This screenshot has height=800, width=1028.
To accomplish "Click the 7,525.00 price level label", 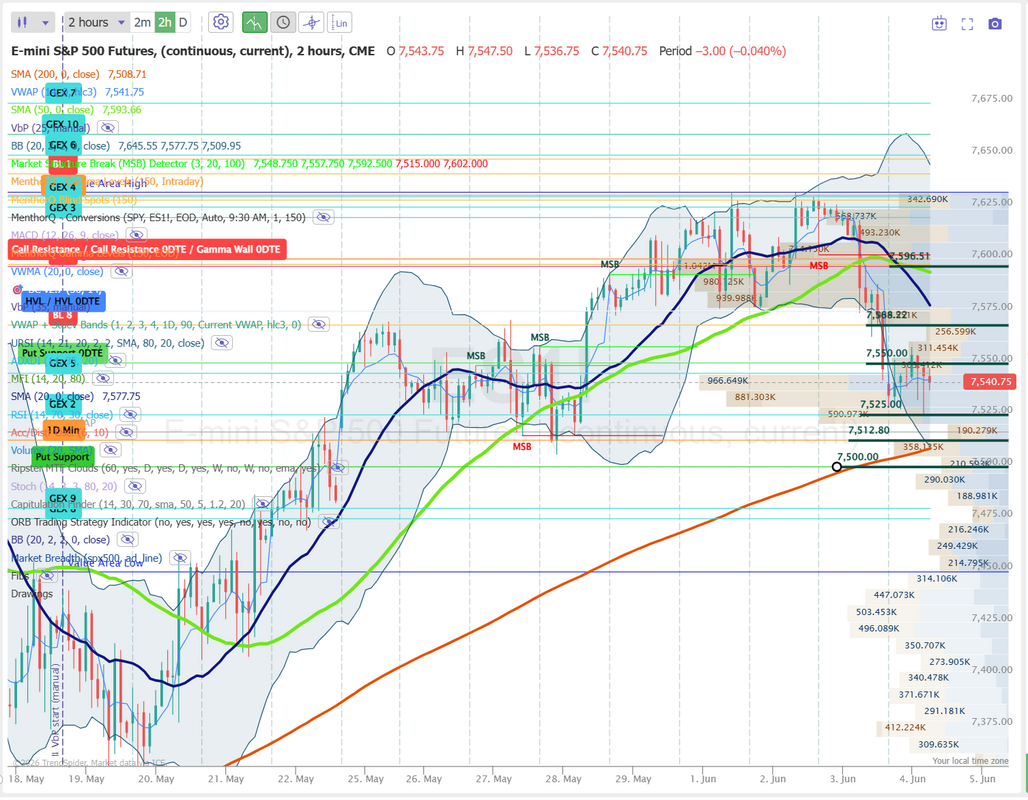I will (x=880, y=404).
